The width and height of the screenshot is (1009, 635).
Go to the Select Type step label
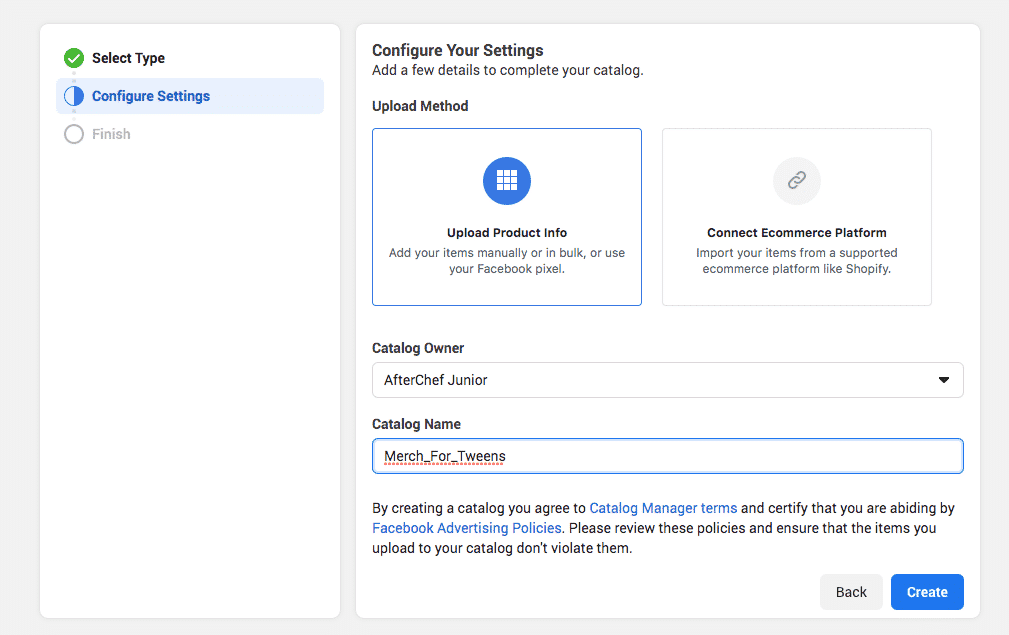click(128, 58)
